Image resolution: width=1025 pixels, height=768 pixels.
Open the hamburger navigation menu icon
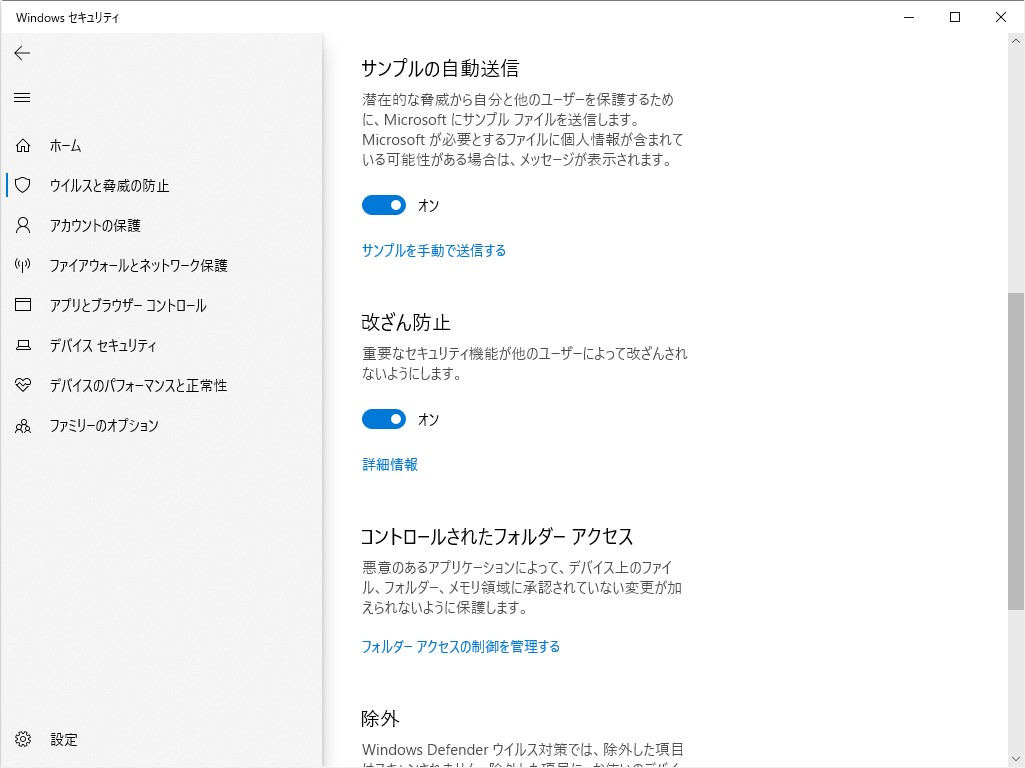click(x=22, y=97)
